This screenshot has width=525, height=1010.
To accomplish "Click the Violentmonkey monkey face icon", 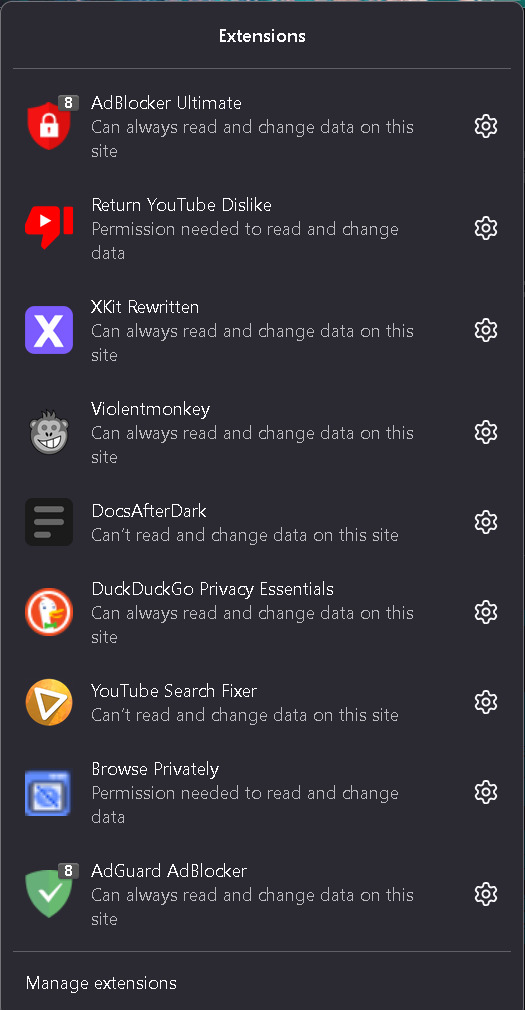I will pyautogui.click(x=49, y=432).
